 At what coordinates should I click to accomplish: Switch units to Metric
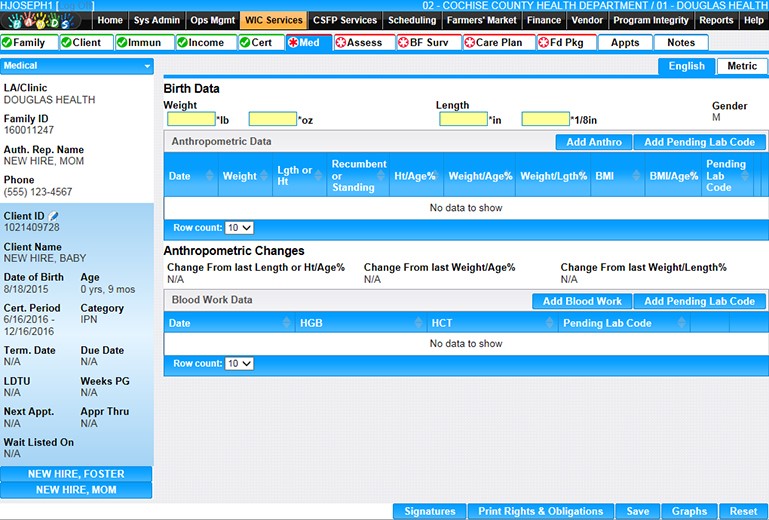742,67
